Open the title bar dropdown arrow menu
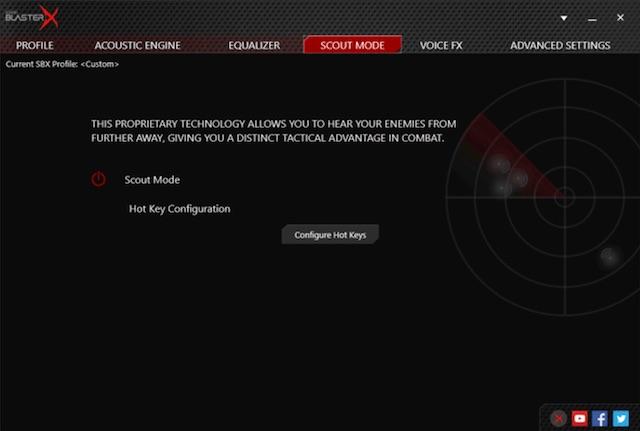The image size is (640, 431). point(564,18)
